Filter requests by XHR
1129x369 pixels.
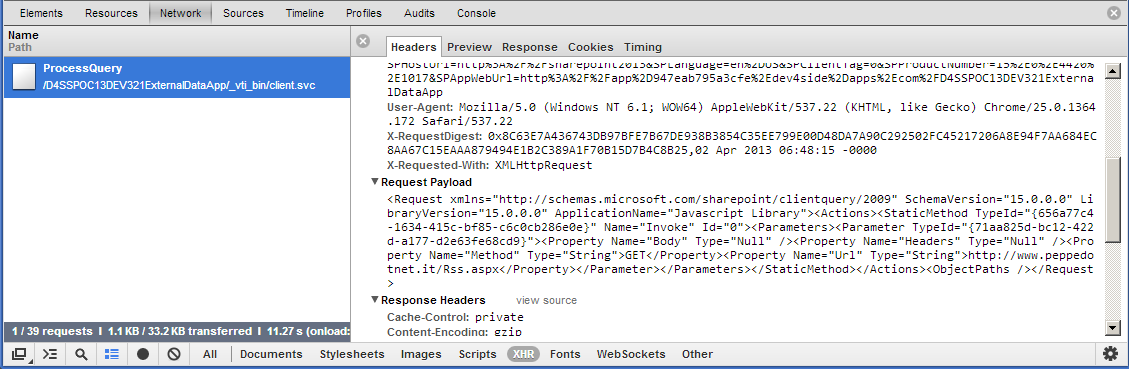[524, 354]
